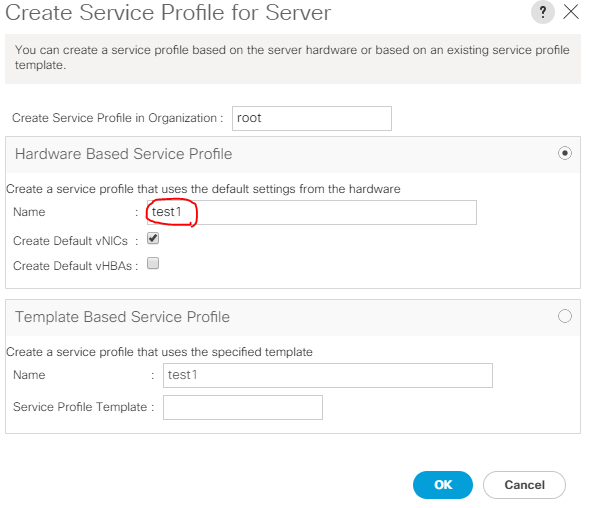Image resolution: width=589 pixels, height=508 pixels.
Task: Enable the Create Default vHBAs checkbox
Action: tap(153, 263)
